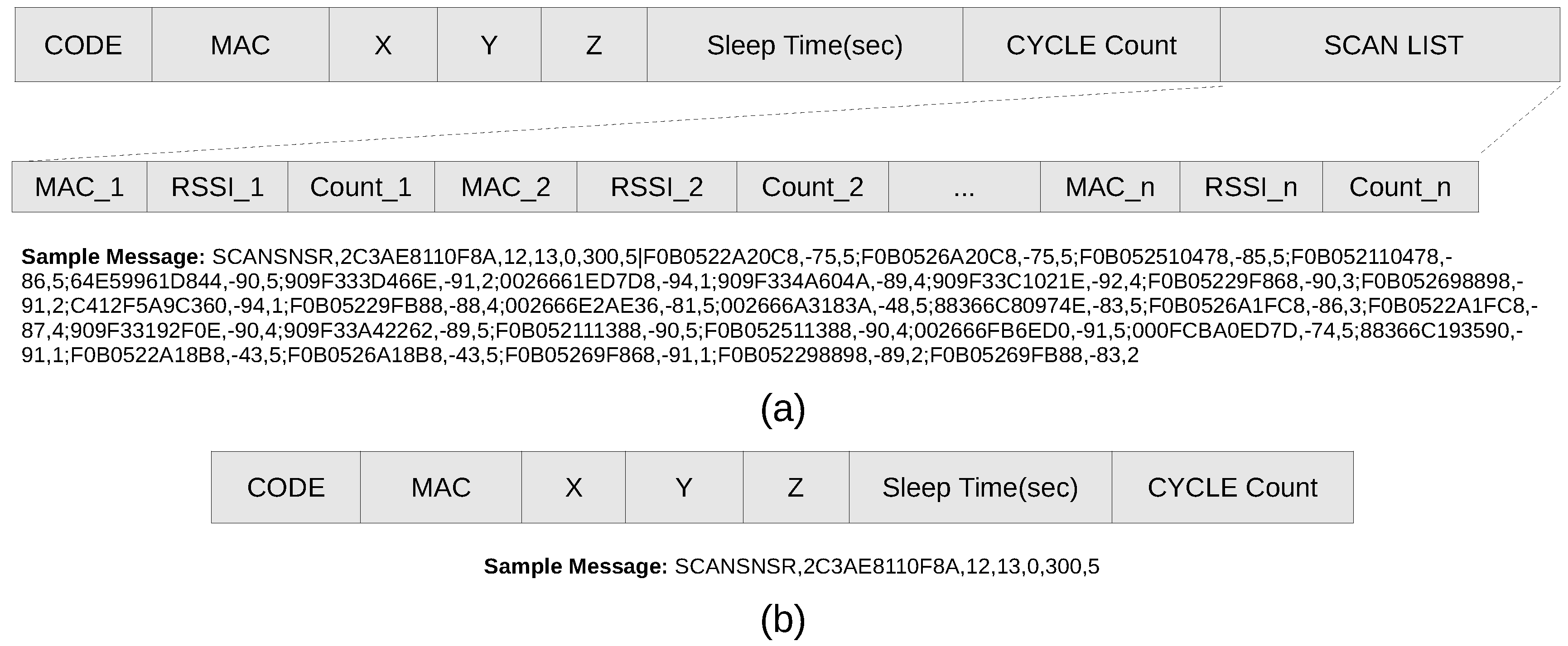Select CYCLE Count box in top row
1568x646 pixels.
tap(1091, 45)
